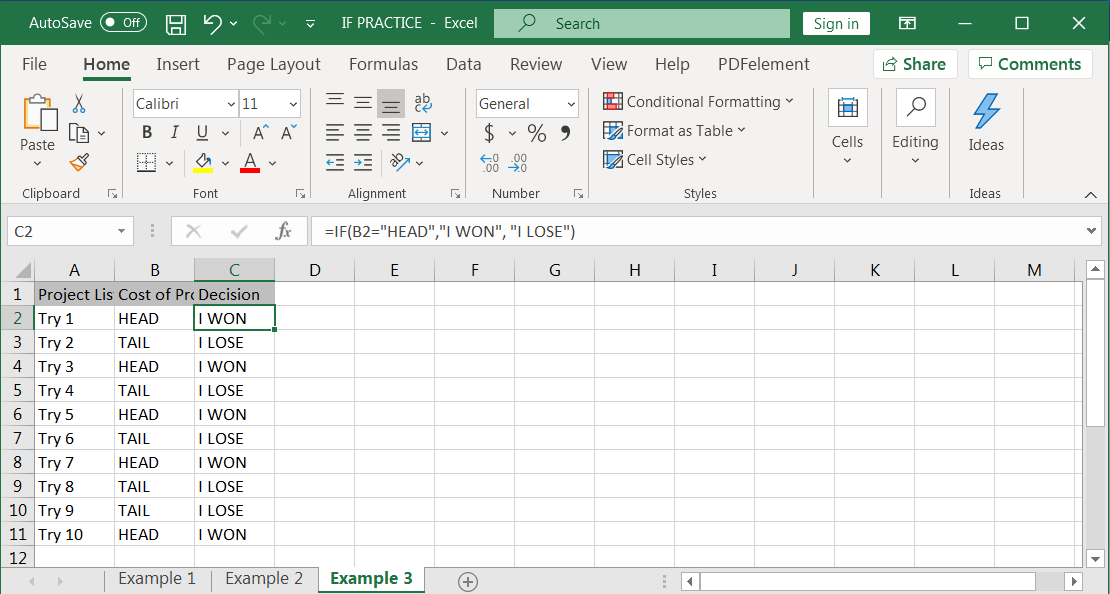Add a new sheet with plus button
The width and height of the screenshot is (1110, 594).
467,581
